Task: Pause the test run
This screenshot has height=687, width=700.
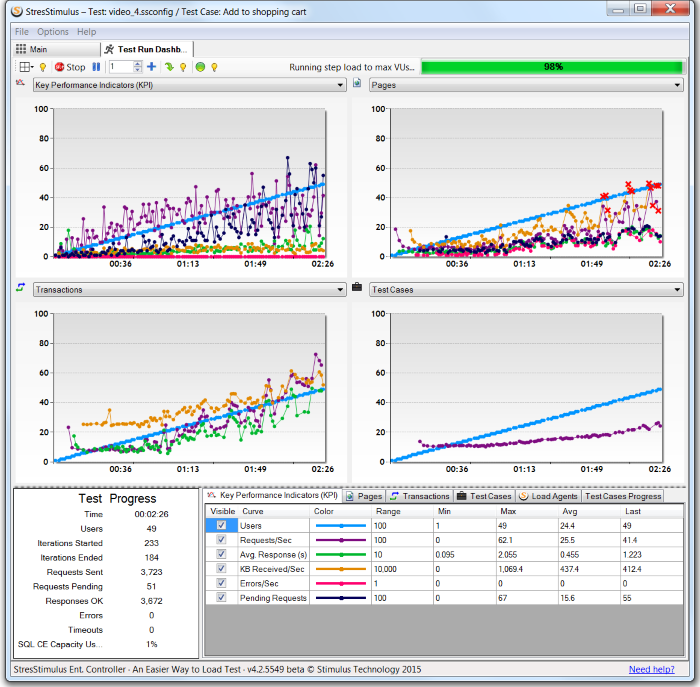Action: coord(96,67)
